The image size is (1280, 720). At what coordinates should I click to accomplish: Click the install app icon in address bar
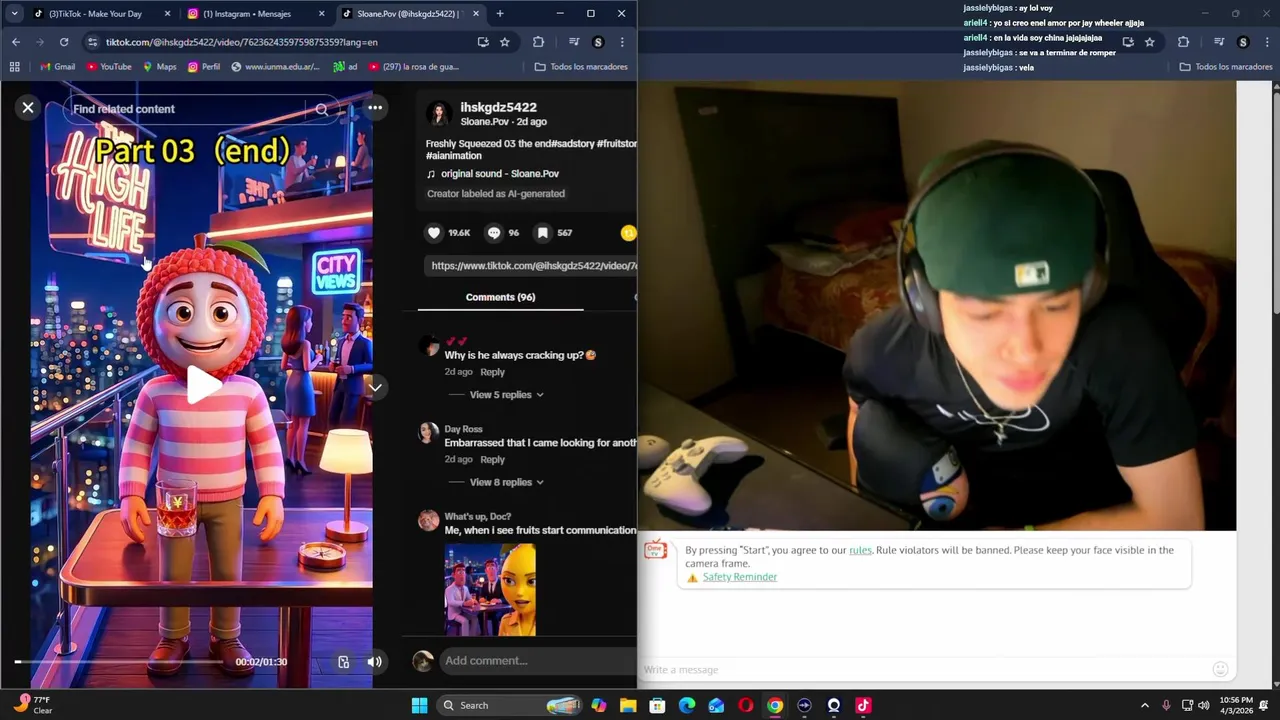point(483,42)
